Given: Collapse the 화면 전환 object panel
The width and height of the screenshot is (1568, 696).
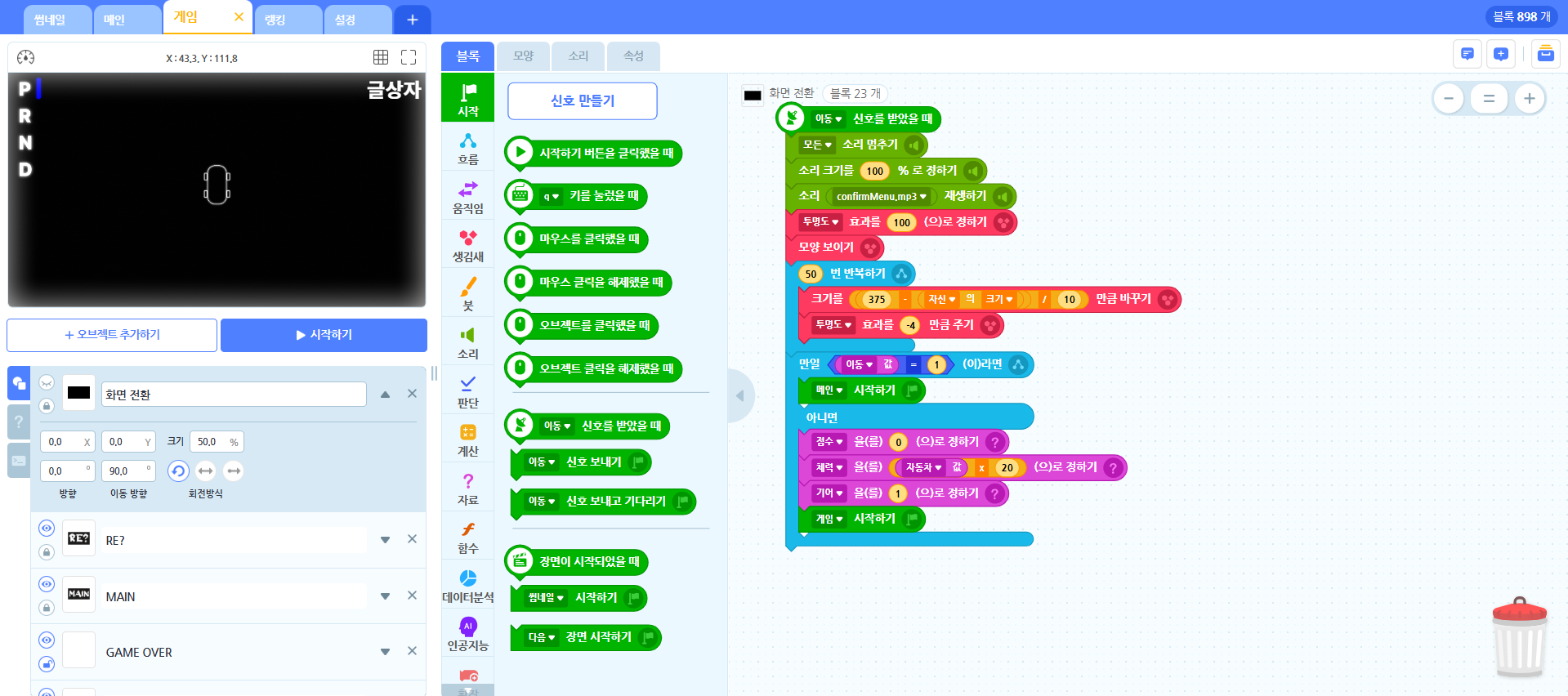Looking at the screenshot, I should (385, 395).
